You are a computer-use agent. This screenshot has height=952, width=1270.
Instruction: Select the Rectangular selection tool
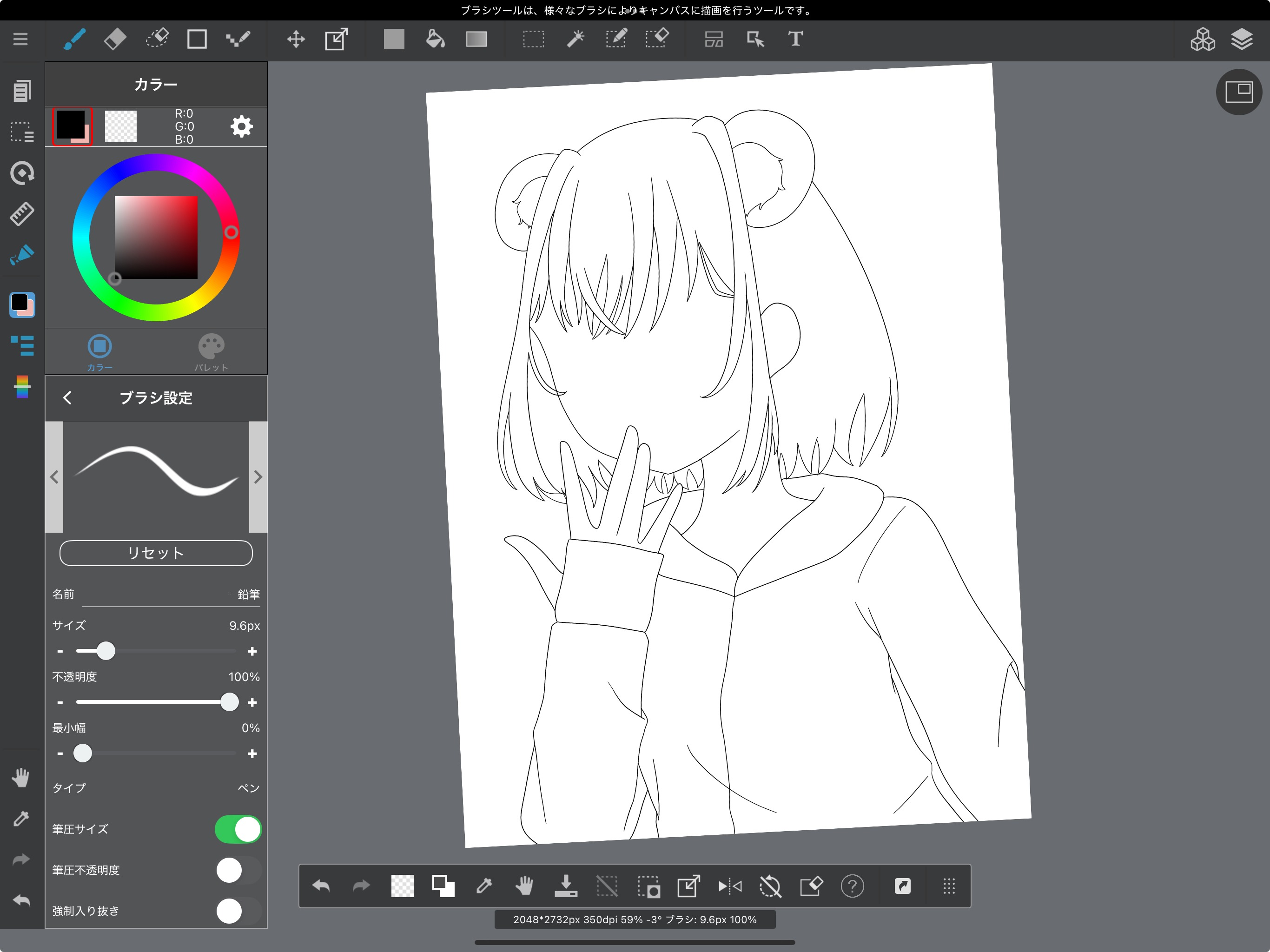(533, 39)
